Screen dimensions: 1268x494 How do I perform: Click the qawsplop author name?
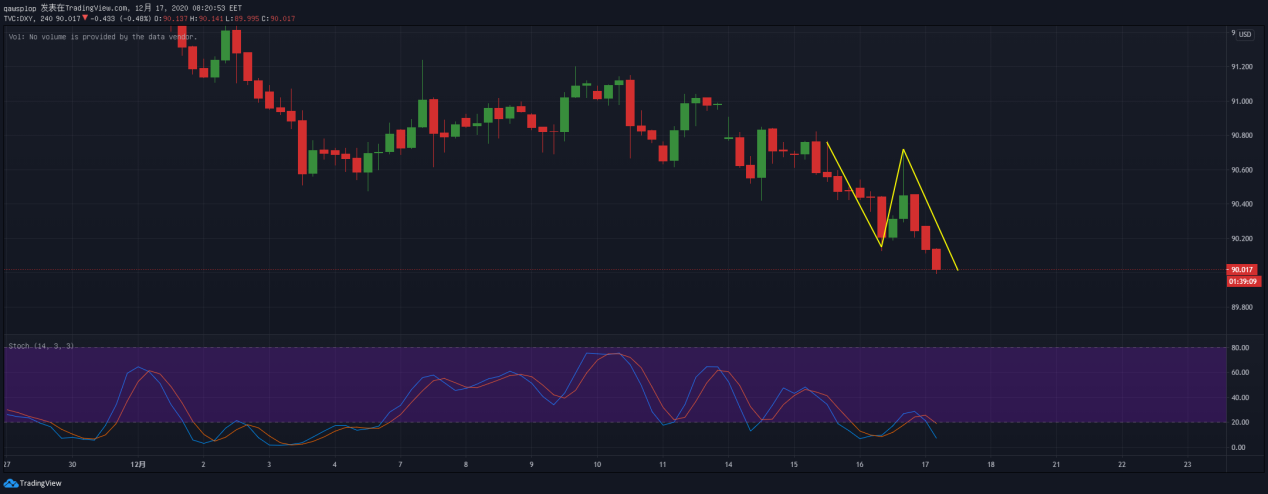pos(19,7)
